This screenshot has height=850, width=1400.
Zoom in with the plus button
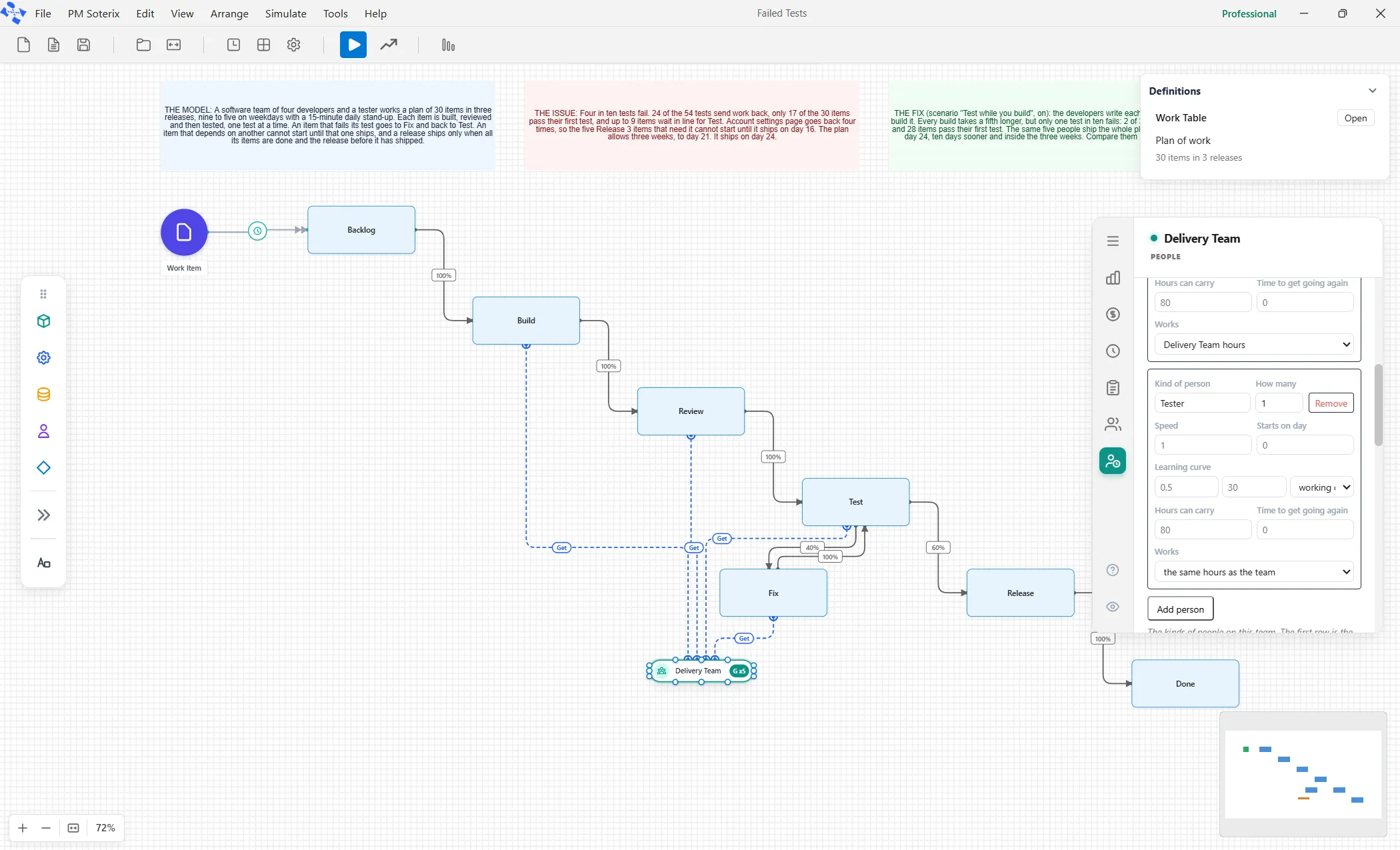click(23, 828)
